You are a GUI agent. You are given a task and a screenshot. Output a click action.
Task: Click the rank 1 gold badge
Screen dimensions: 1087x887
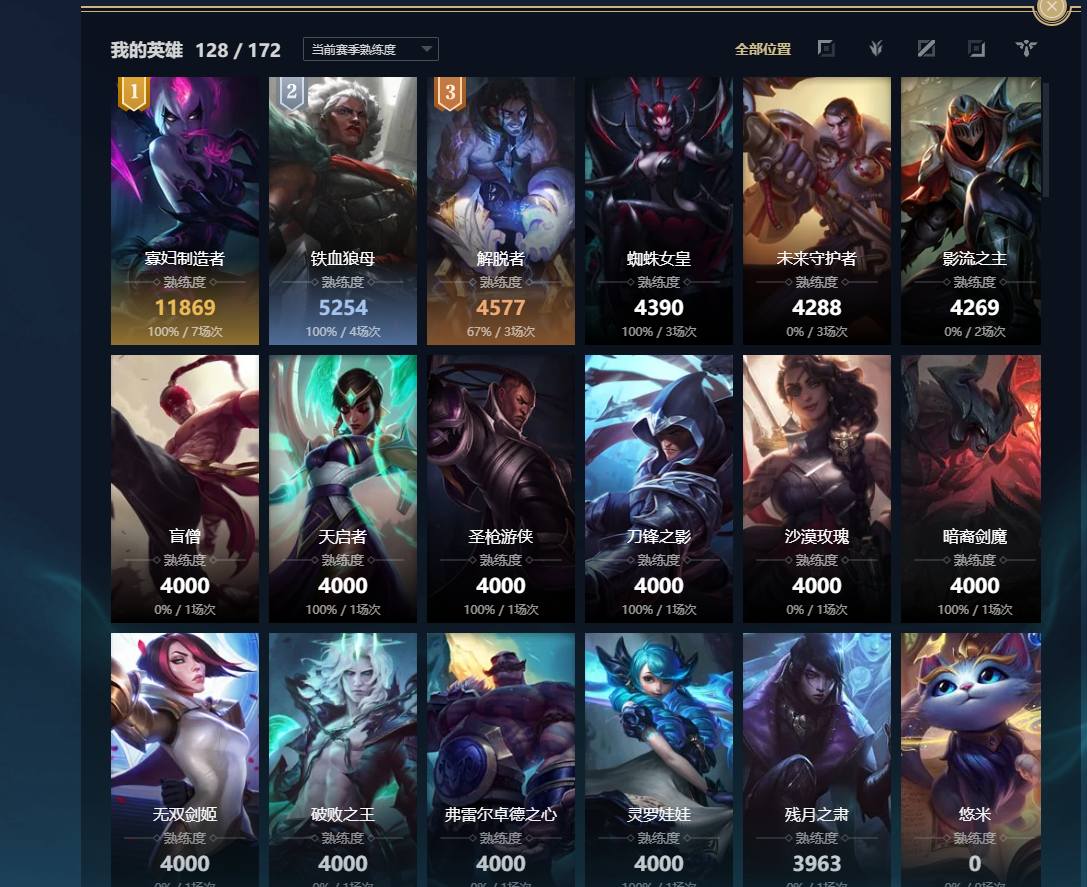134,93
